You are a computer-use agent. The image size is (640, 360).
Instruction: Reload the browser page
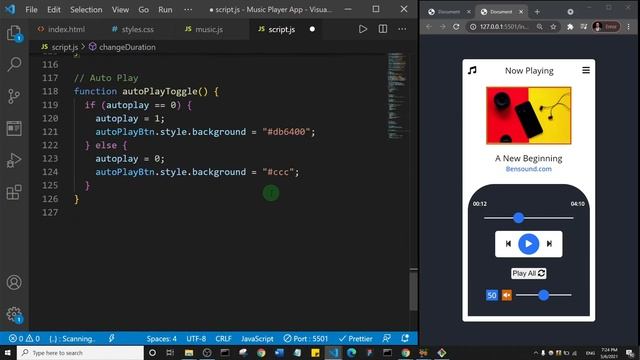(456, 27)
